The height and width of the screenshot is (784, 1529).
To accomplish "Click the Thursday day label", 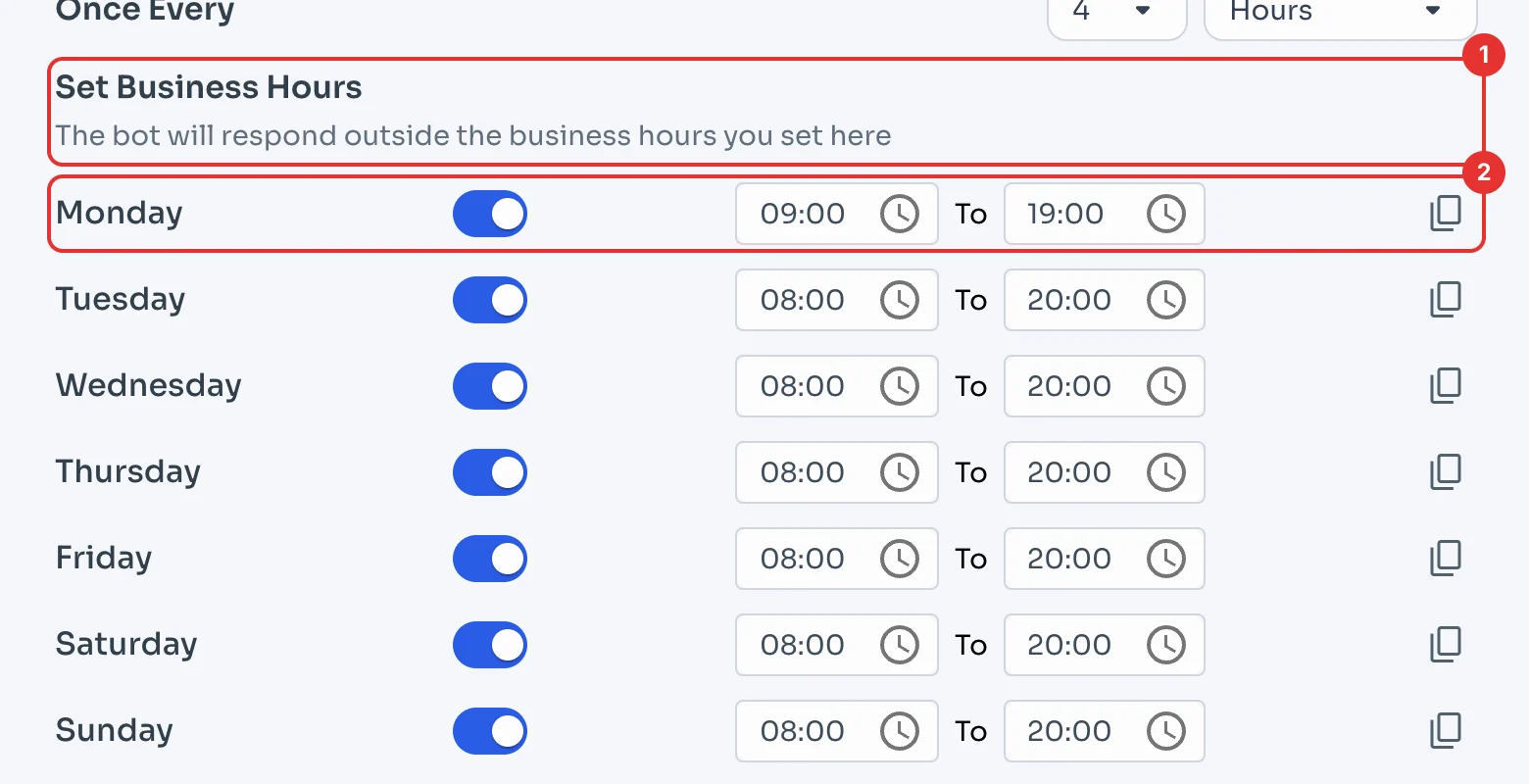I will (128, 472).
